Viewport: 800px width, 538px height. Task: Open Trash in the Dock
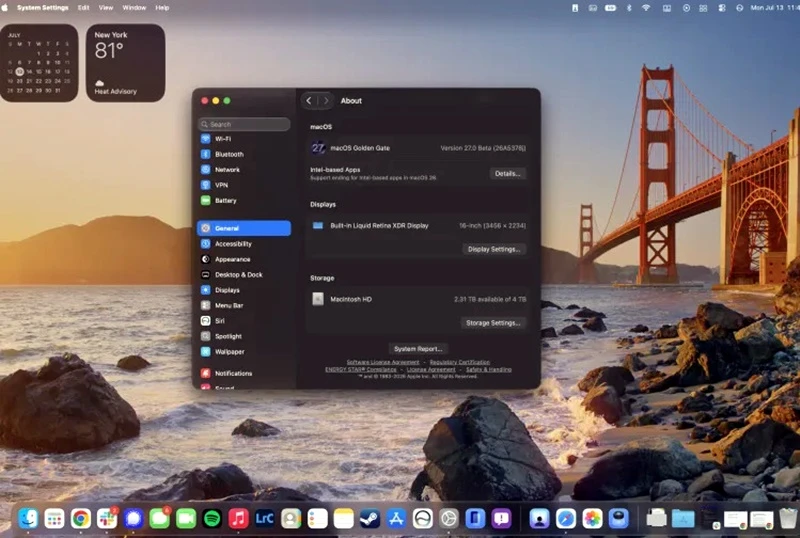pos(788,519)
